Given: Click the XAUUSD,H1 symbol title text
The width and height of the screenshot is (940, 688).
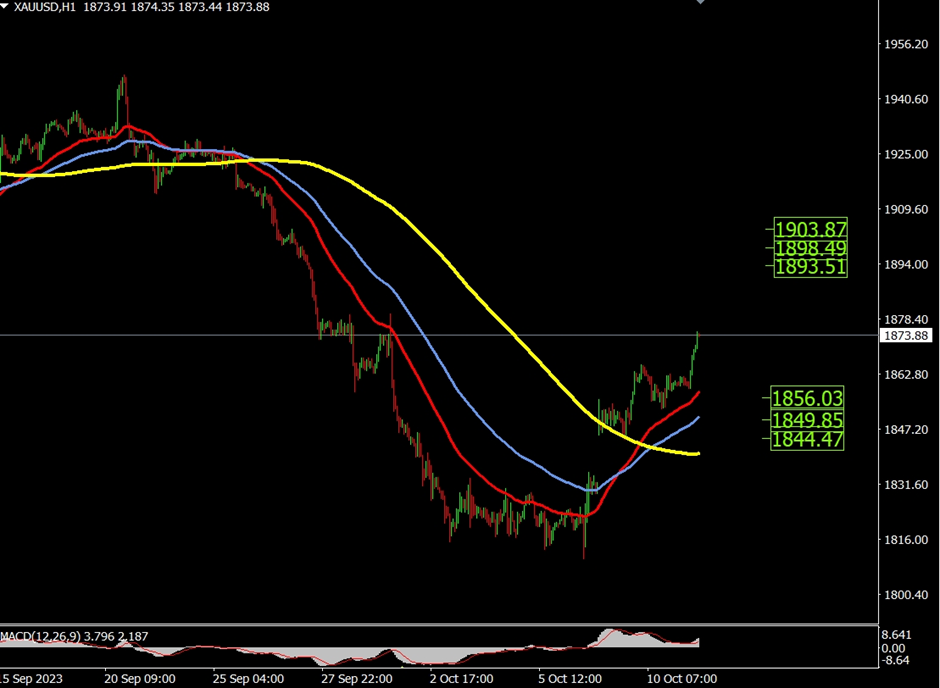Looking at the screenshot, I should 43,8.
